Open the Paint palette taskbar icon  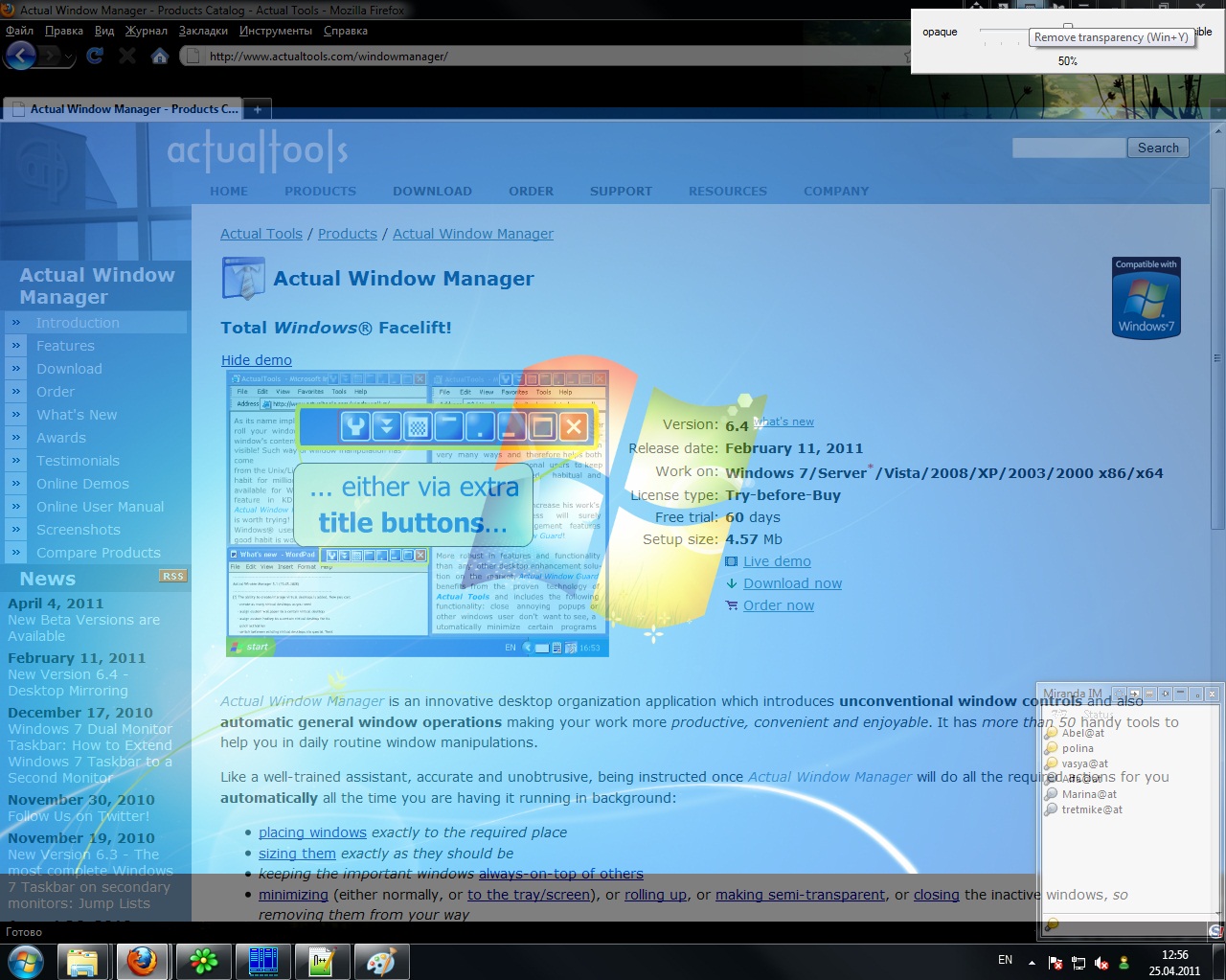point(381,961)
